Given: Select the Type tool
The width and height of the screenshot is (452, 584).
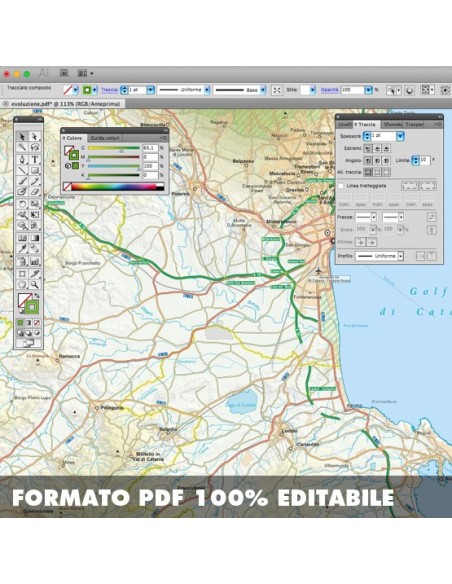Looking at the screenshot, I should pos(34,159).
